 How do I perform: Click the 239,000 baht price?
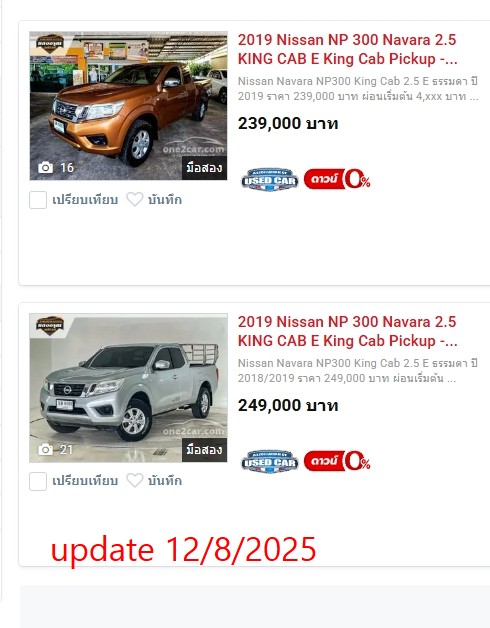(x=288, y=123)
